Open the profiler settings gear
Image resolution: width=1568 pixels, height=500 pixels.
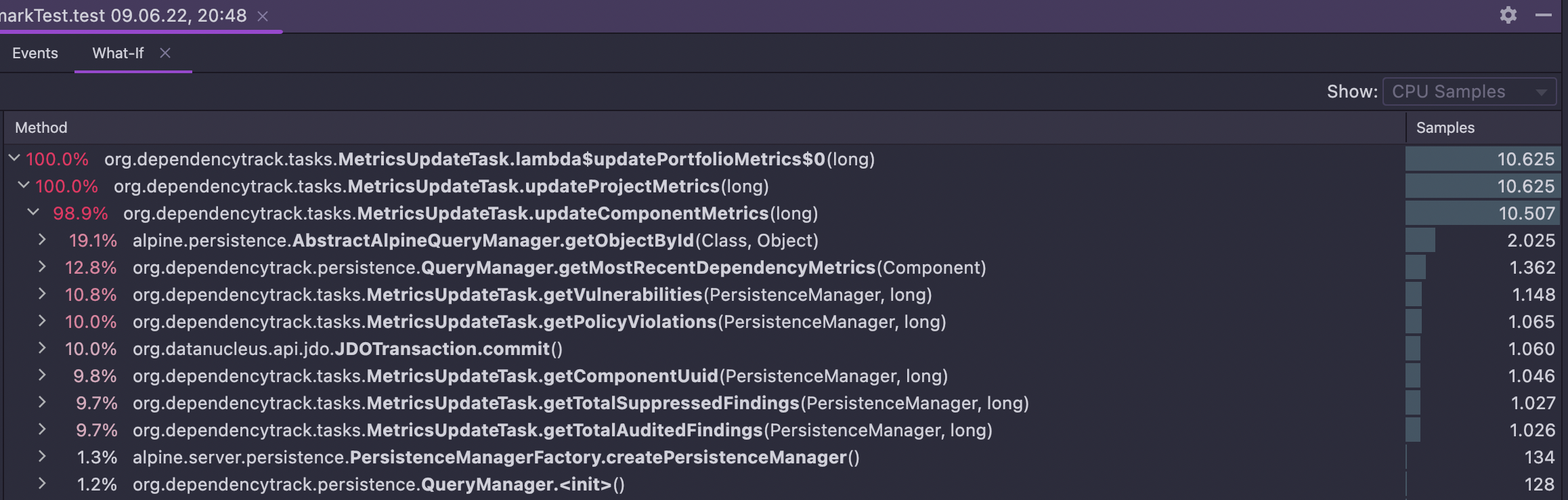coord(1508,15)
